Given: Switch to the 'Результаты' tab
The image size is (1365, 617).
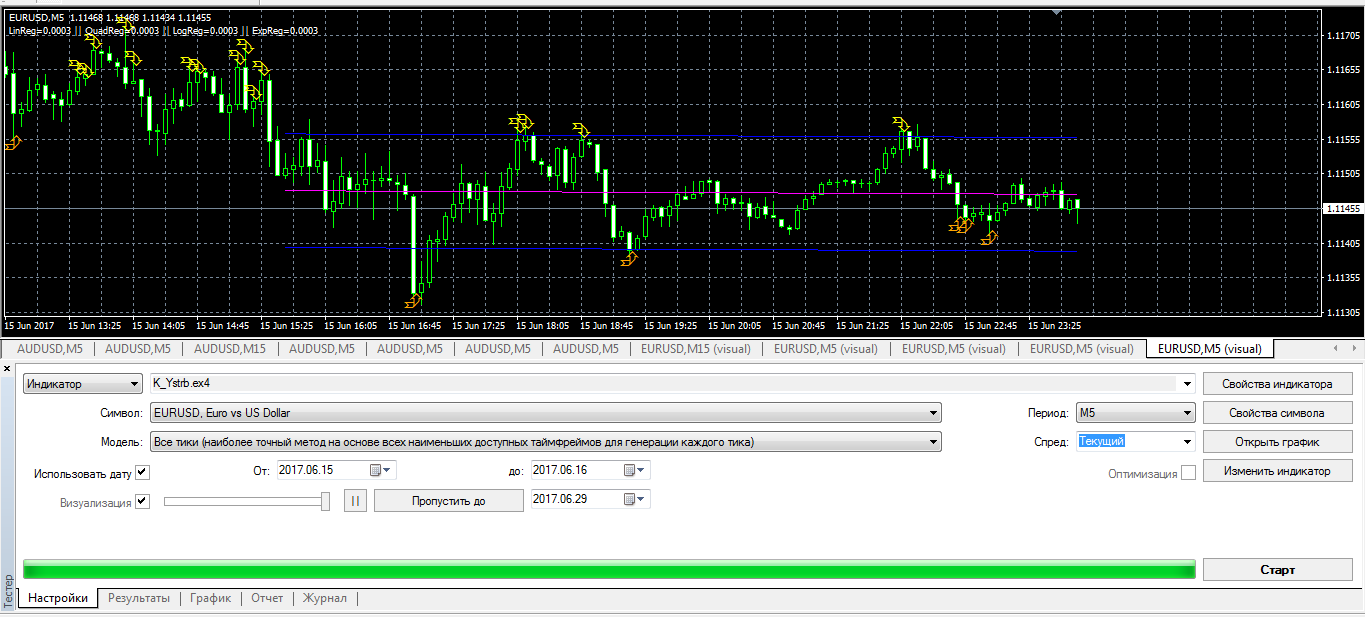Looking at the screenshot, I should pos(139,598).
